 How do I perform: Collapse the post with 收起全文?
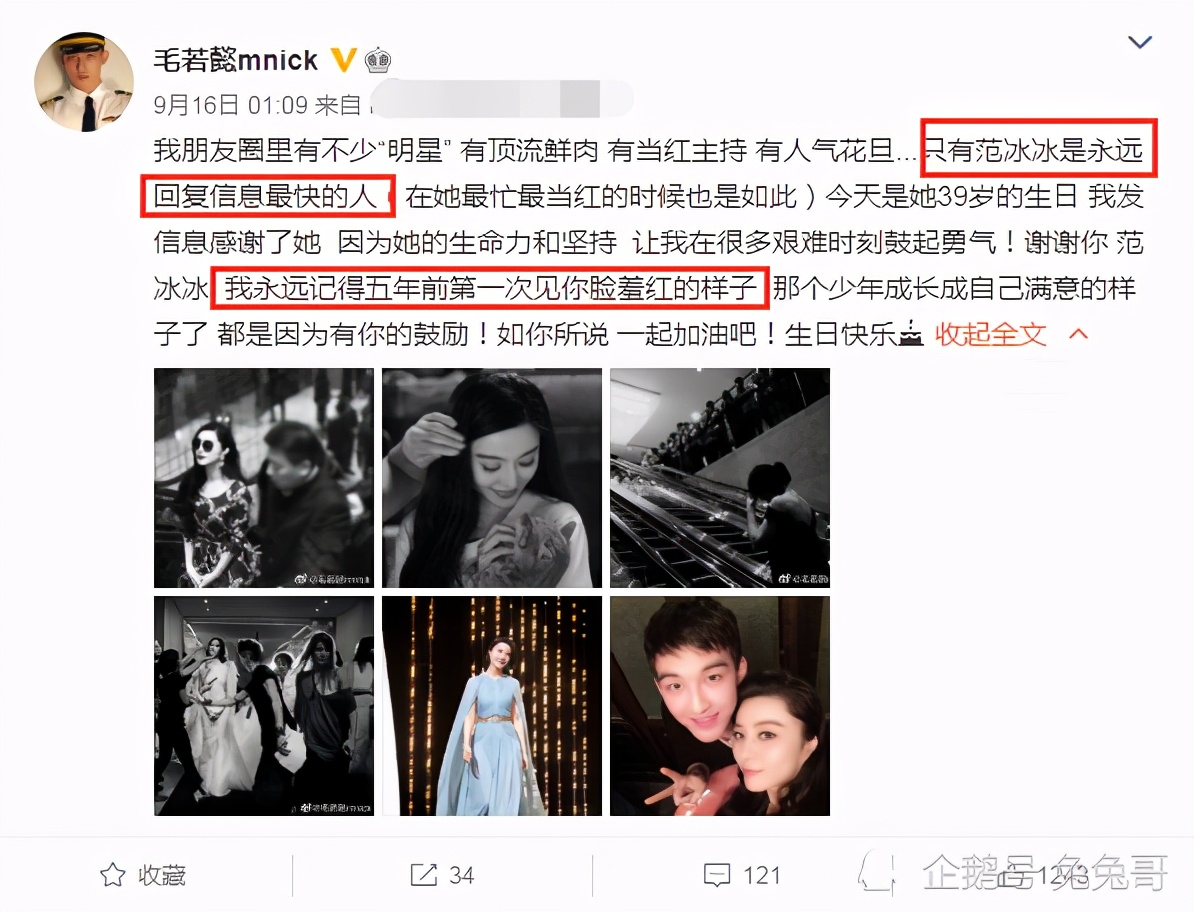pyautogui.click(x=991, y=333)
